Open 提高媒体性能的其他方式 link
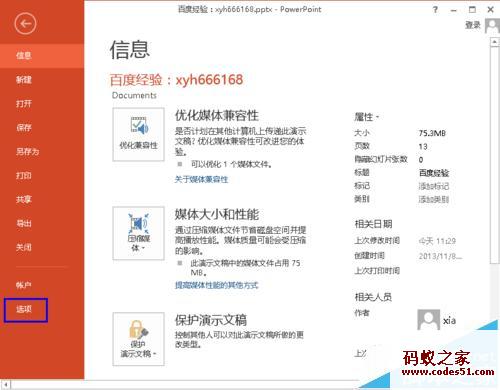500x390 pixels. click(217, 285)
